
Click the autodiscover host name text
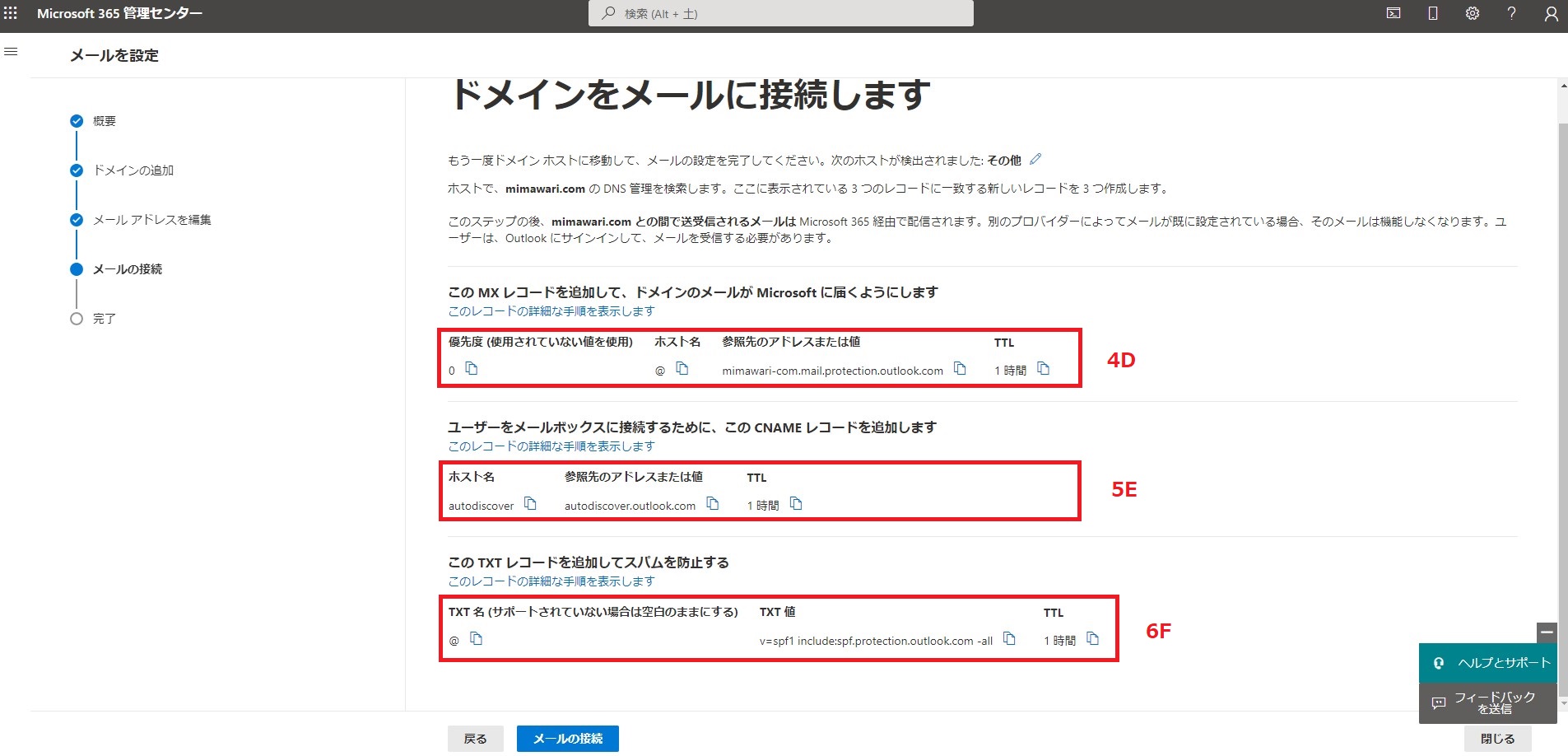coord(481,506)
